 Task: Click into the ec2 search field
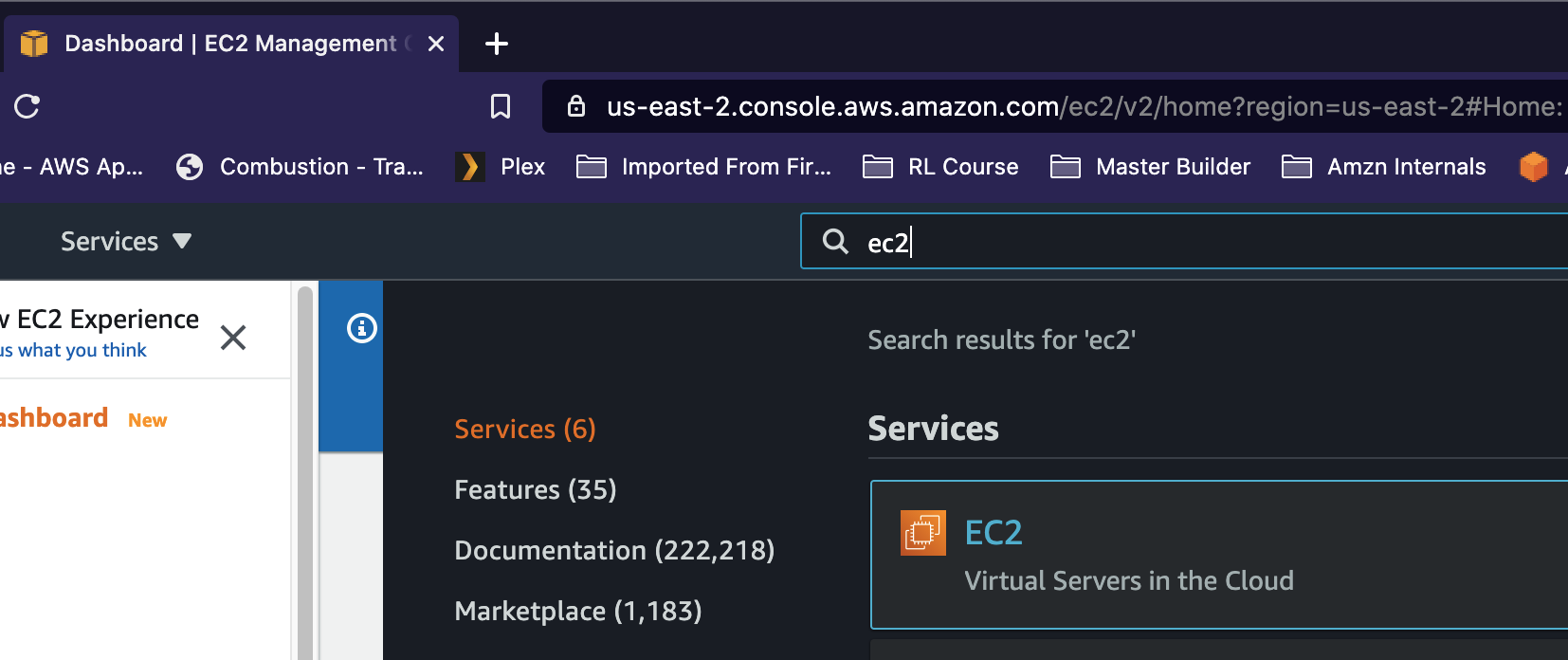tap(1184, 241)
